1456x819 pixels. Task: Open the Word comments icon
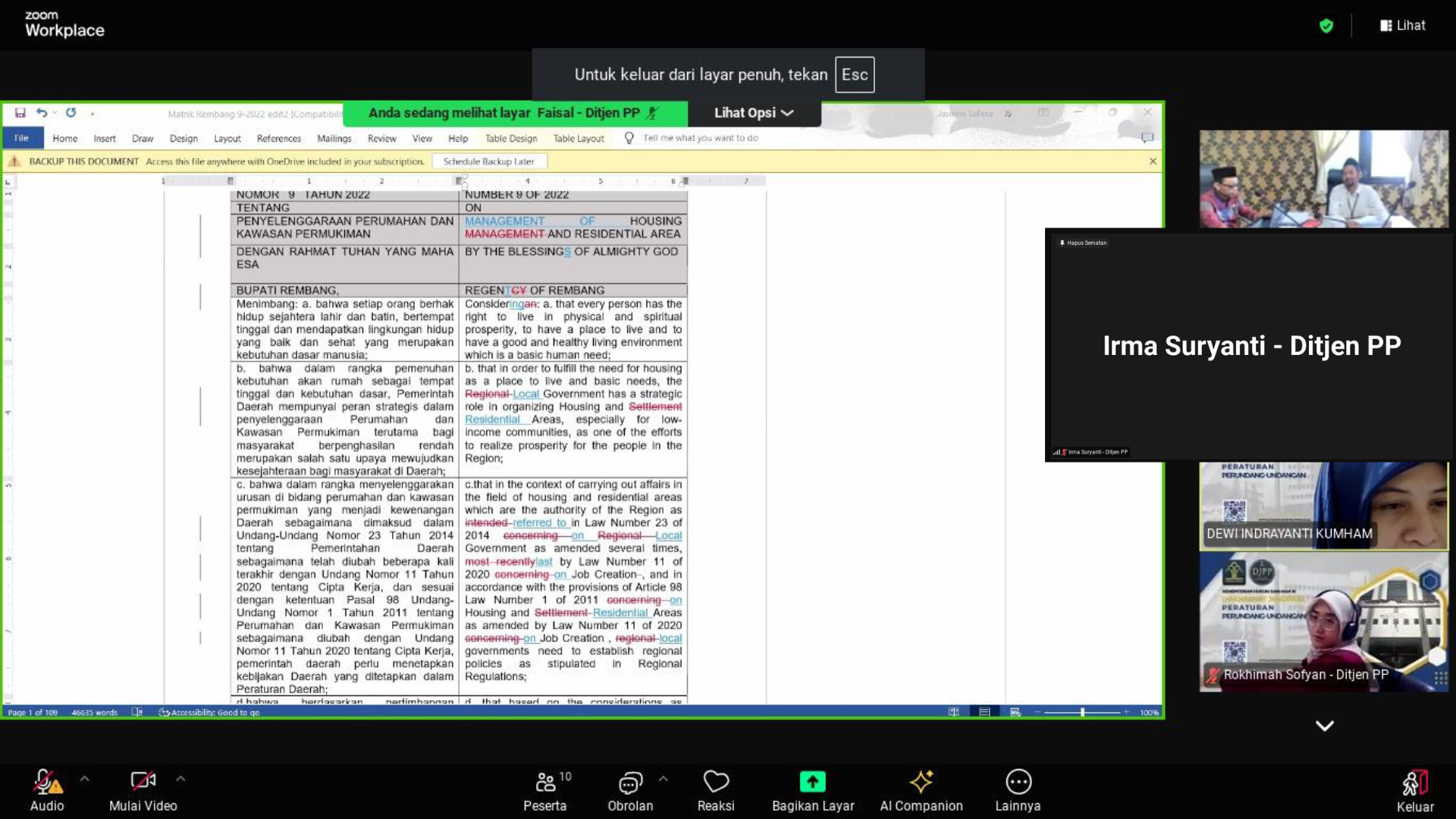(x=1147, y=138)
